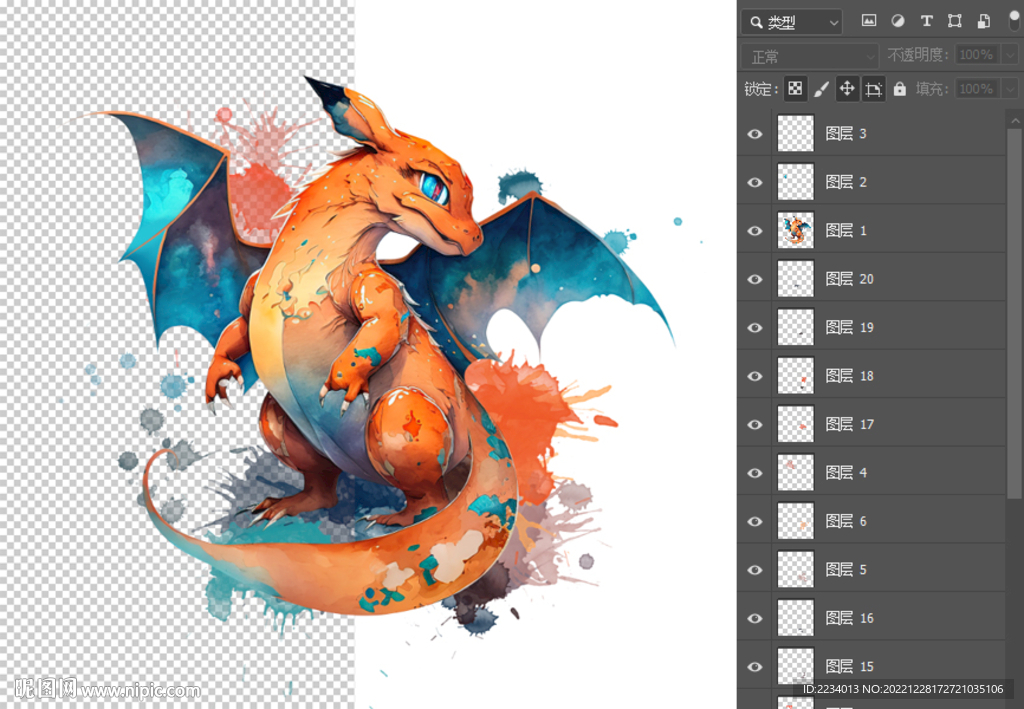Toggle visibility of 图层 20

(x=755, y=279)
